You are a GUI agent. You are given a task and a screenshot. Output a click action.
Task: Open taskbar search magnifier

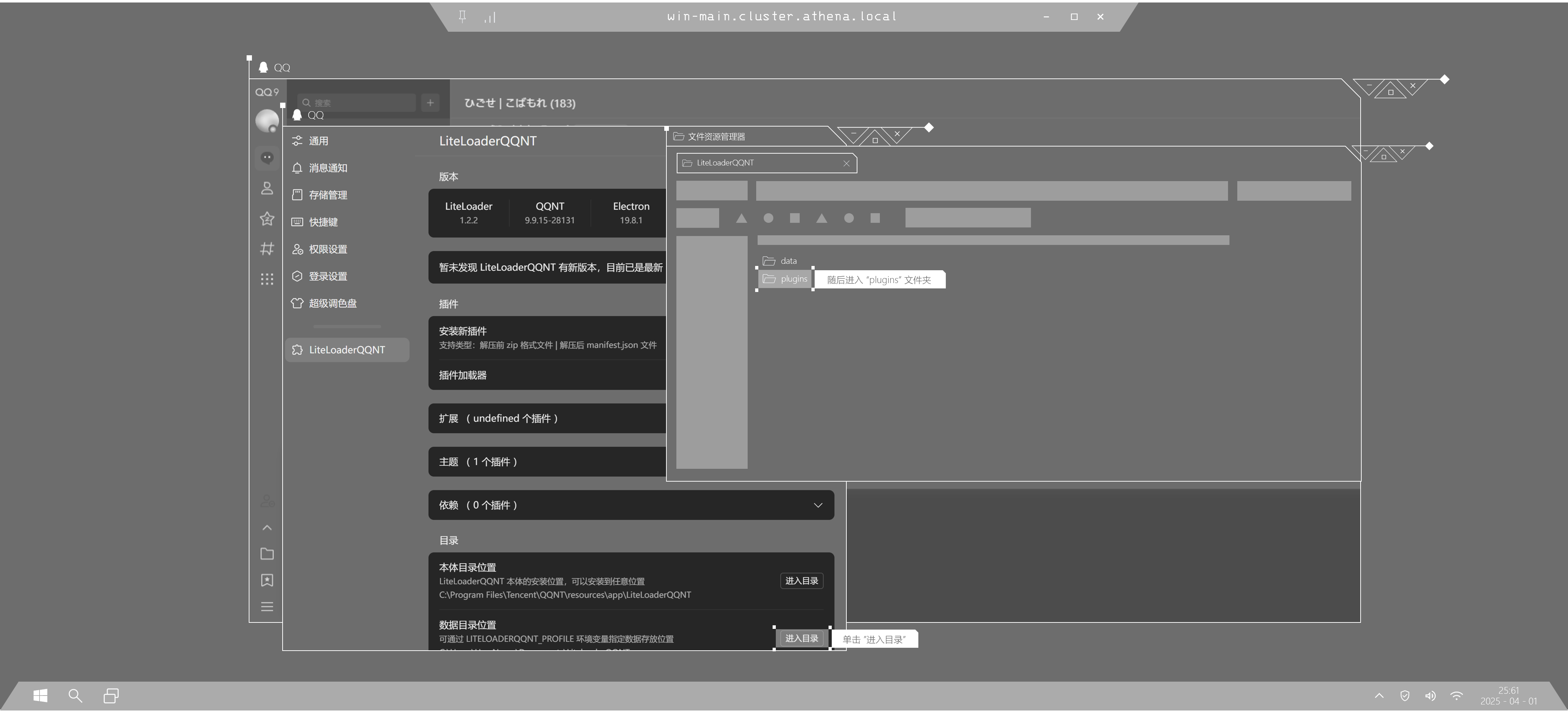click(76, 695)
